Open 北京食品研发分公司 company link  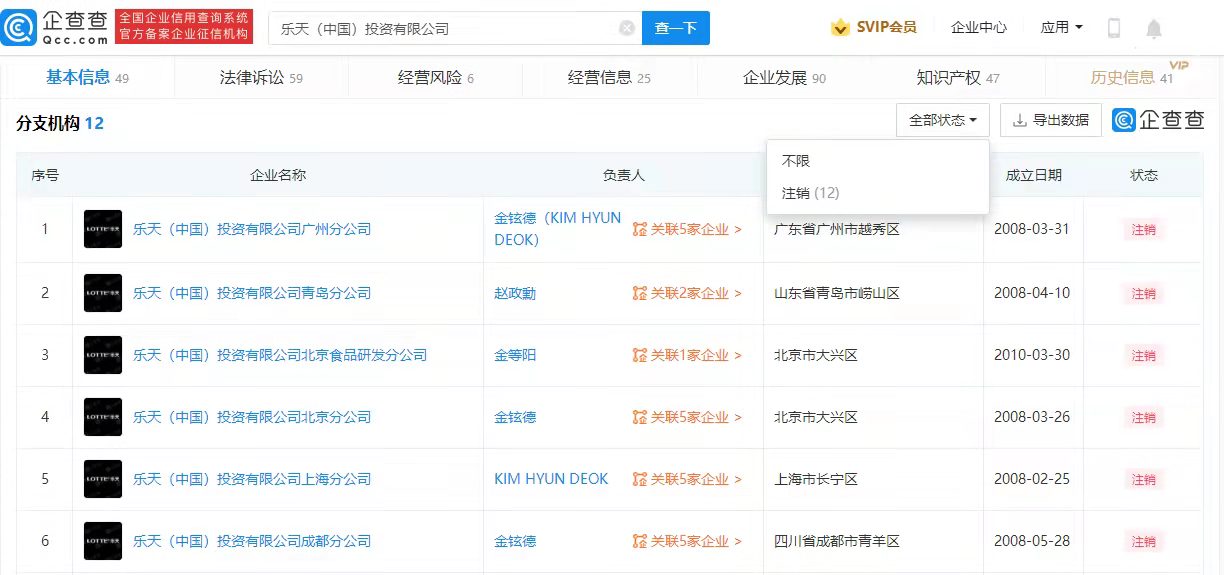coord(280,355)
